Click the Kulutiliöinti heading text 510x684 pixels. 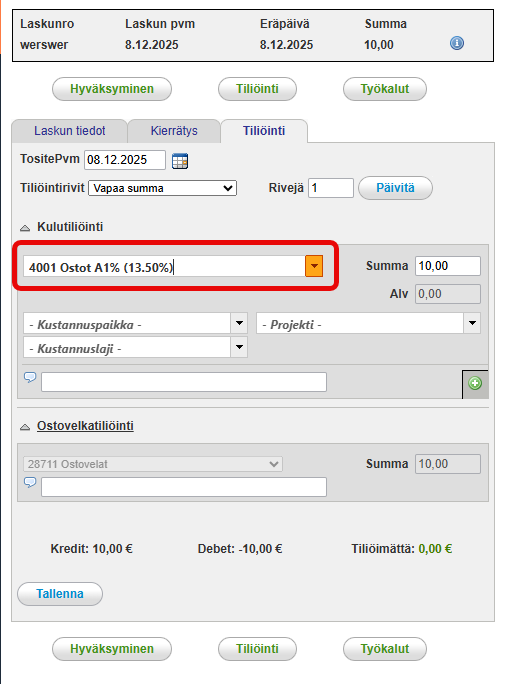(70, 227)
